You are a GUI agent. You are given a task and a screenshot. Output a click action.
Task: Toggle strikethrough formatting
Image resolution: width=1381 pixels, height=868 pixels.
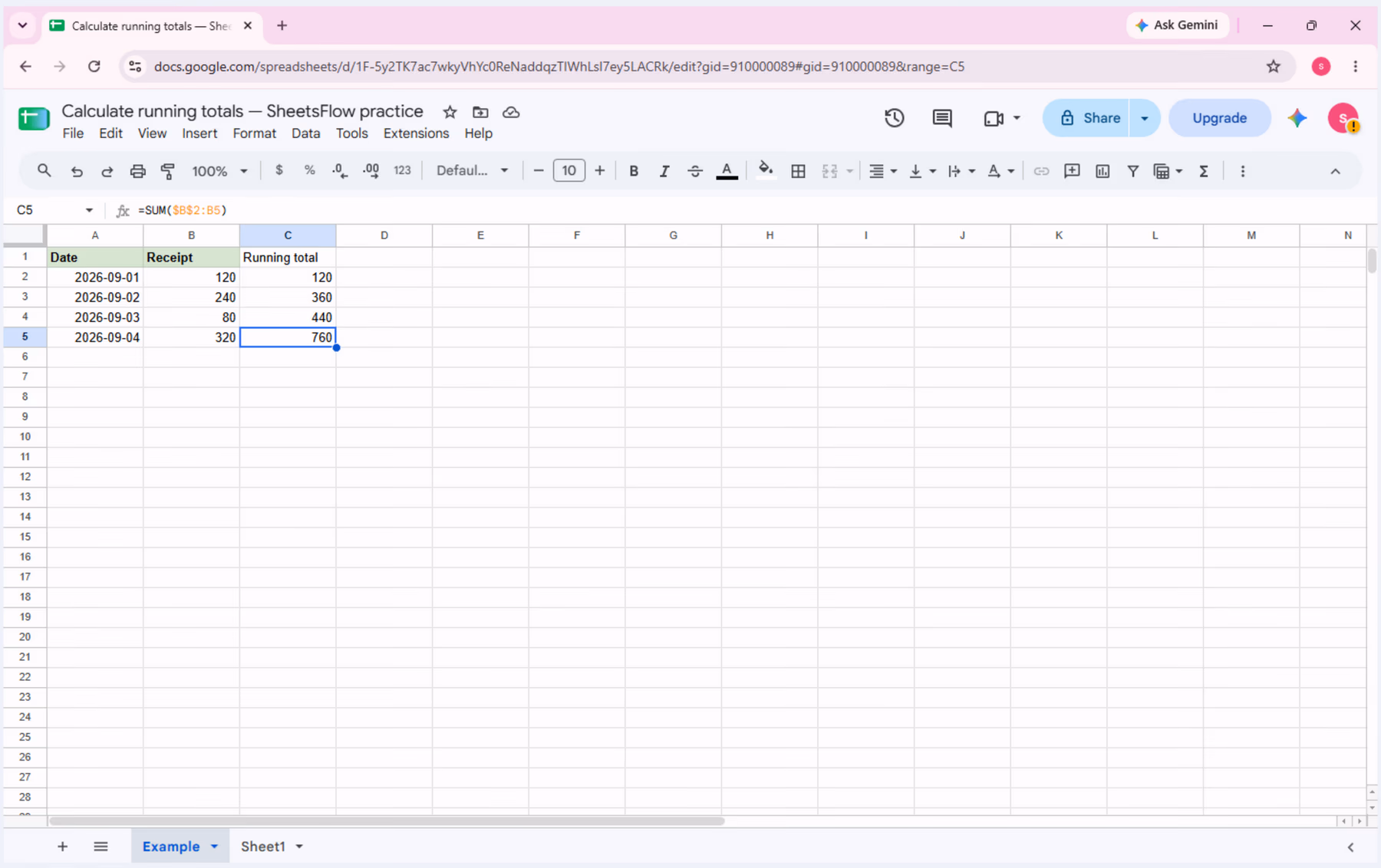click(x=695, y=171)
